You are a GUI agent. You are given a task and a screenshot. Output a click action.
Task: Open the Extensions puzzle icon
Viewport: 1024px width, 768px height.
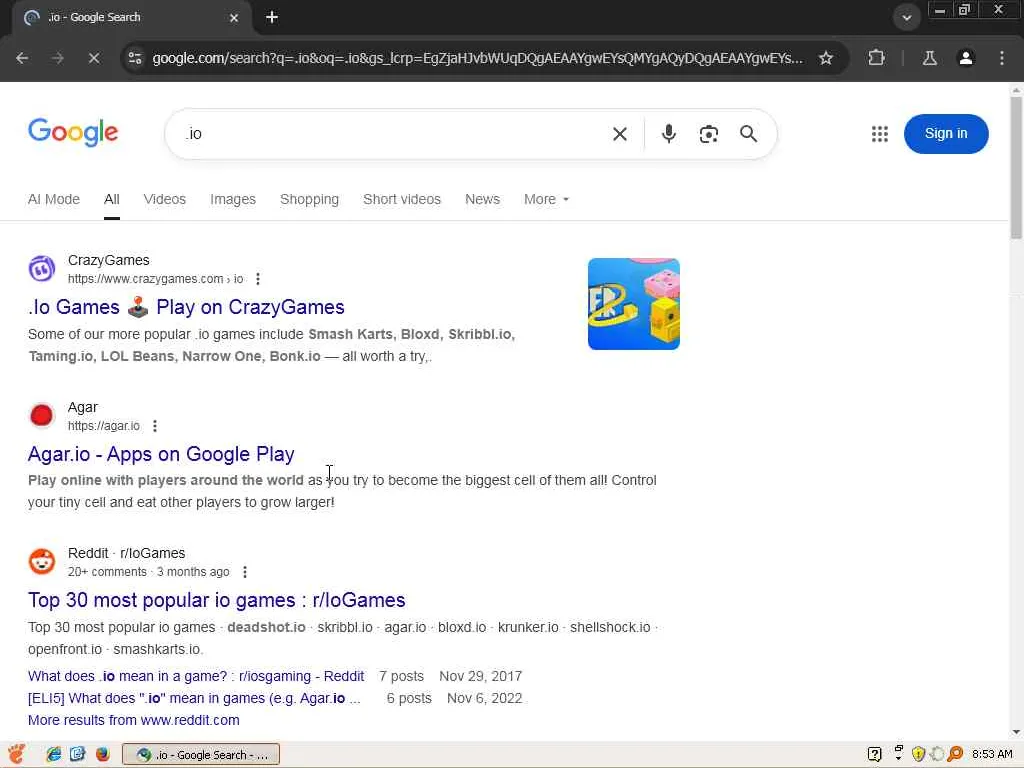pos(876,58)
